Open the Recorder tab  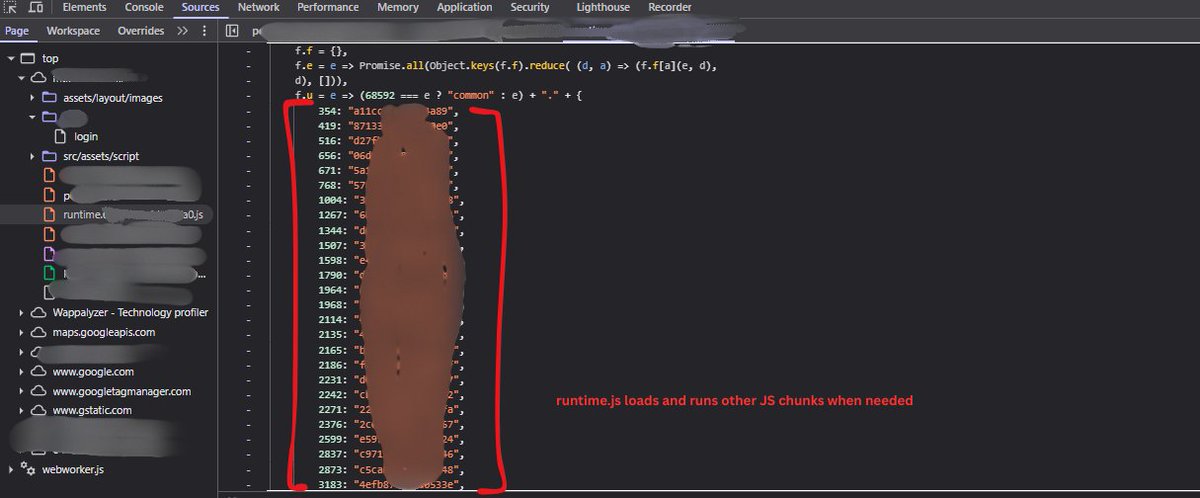click(669, 7)
